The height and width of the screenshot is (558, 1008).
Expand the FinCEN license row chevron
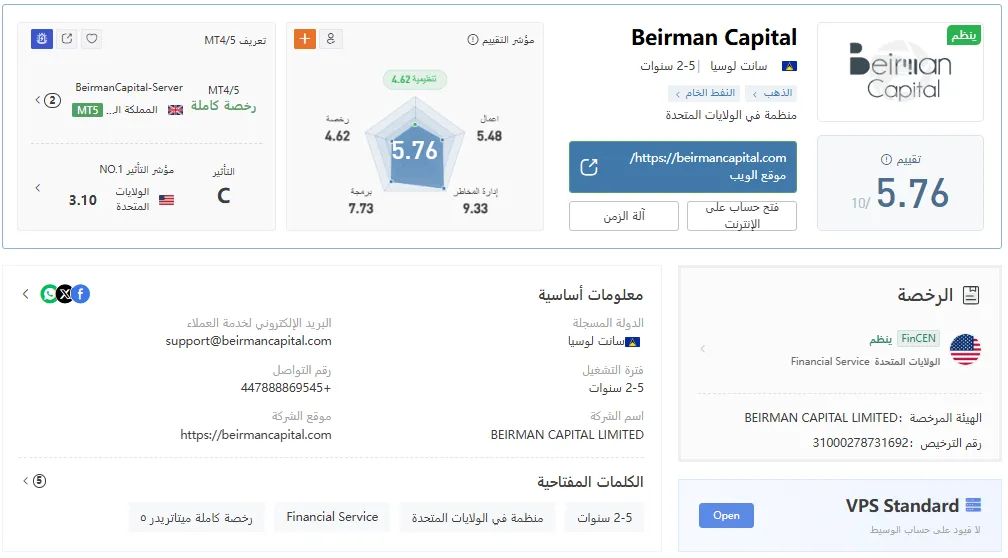point(703,348)
